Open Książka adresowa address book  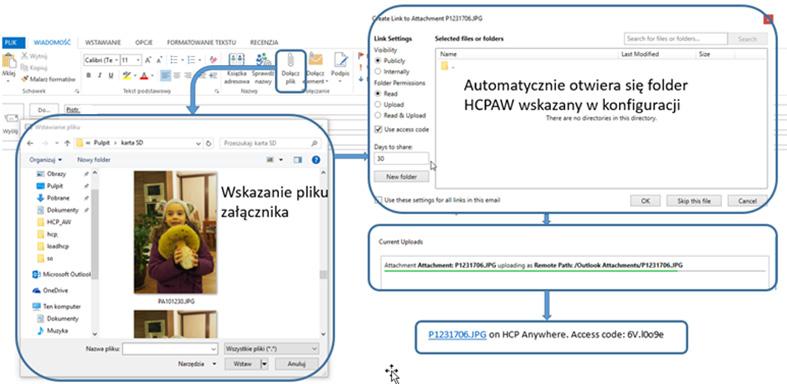click(236, 68)
